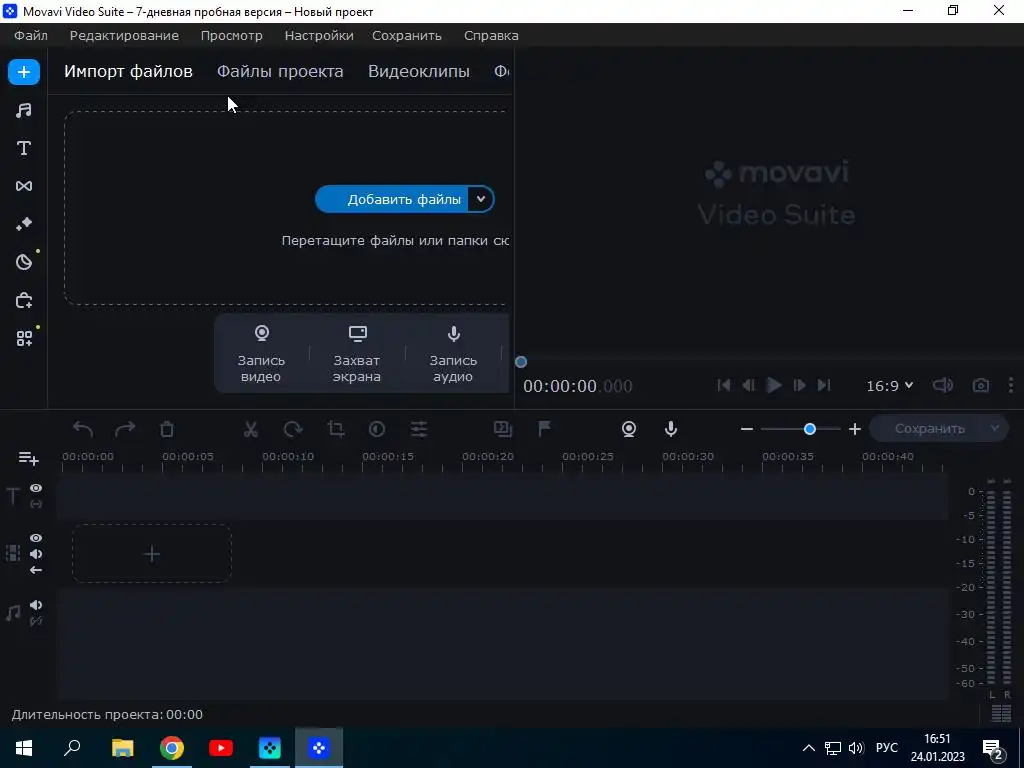Click the Delete trash can icon
The image size is (1024, 768).
tap(167, 429)
